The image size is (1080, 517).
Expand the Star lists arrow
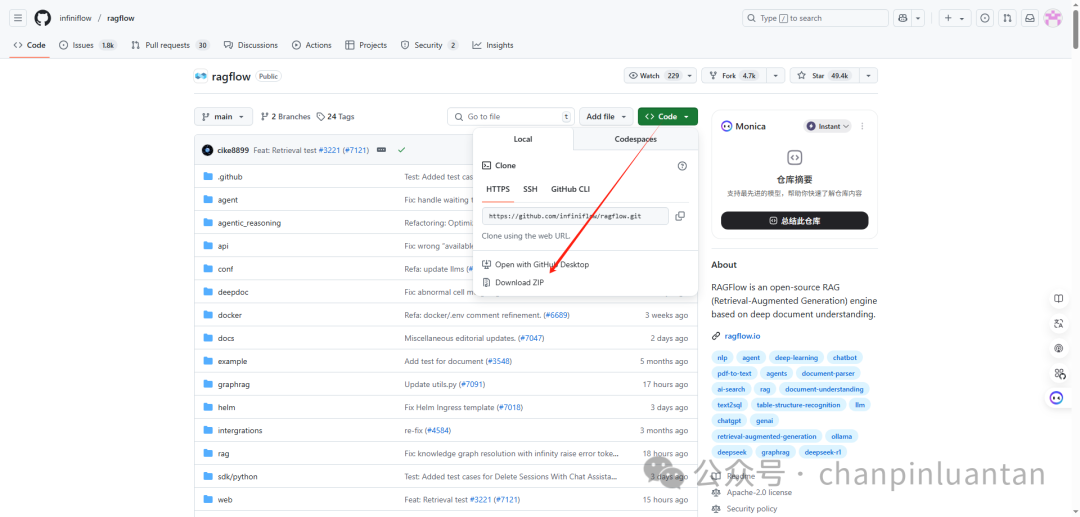[869, 76]
